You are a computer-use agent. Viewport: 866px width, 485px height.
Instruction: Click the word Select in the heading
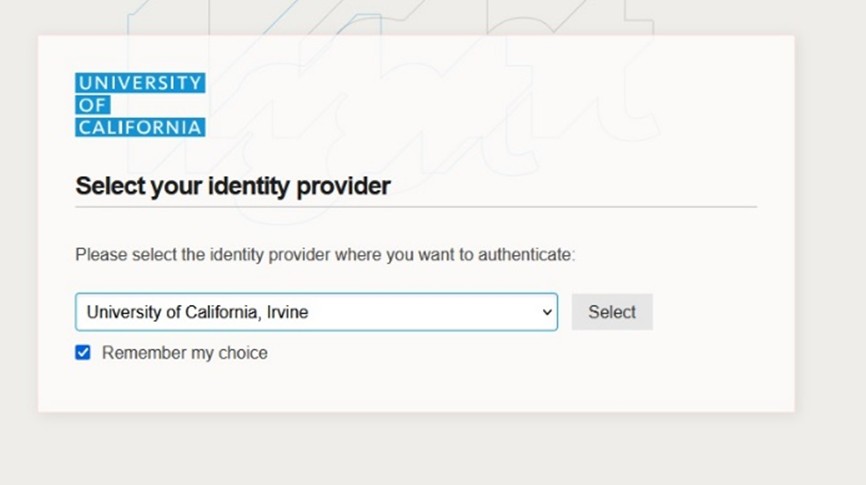(x=110, y=186)
